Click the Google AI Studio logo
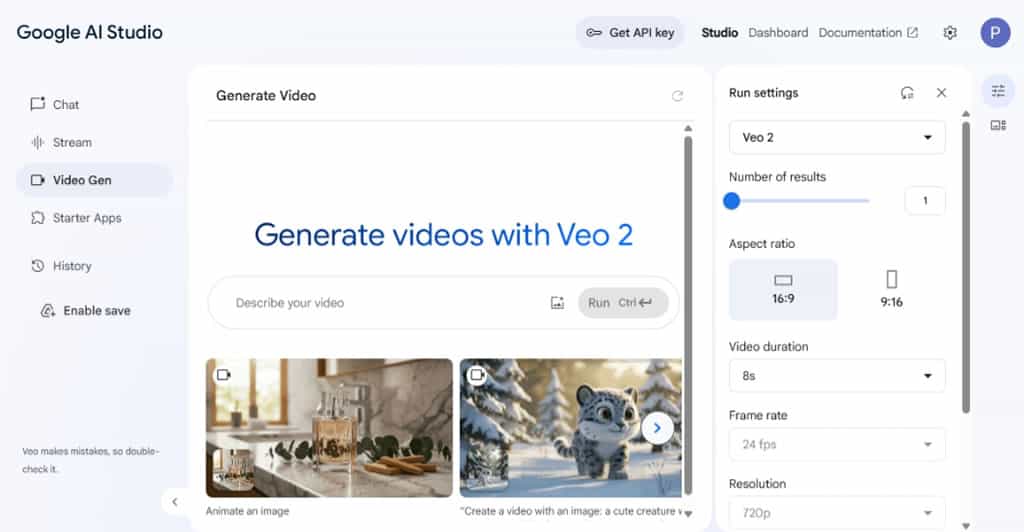This screenshot has width=1024, height=532. click(x=89, y=33)
